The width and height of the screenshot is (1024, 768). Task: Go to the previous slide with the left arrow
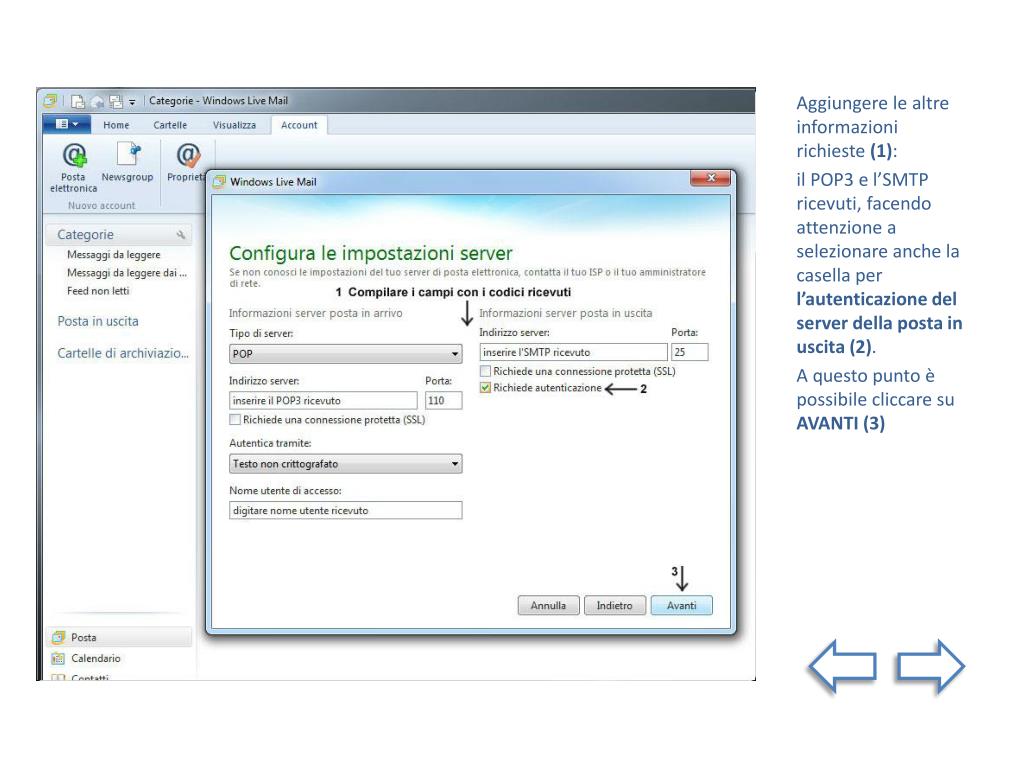pyautogui.click(x=842, y=666)
